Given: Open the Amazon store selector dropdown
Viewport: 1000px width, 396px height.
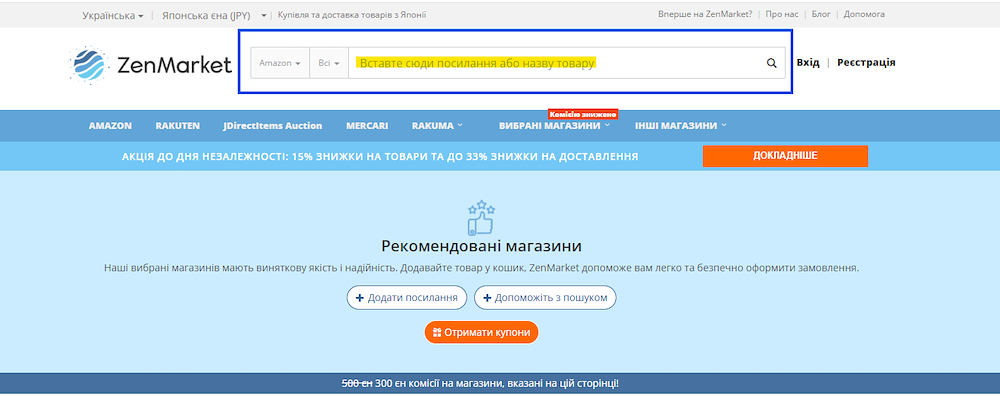Looking at the screenshot, I should [x=280, y=63].
